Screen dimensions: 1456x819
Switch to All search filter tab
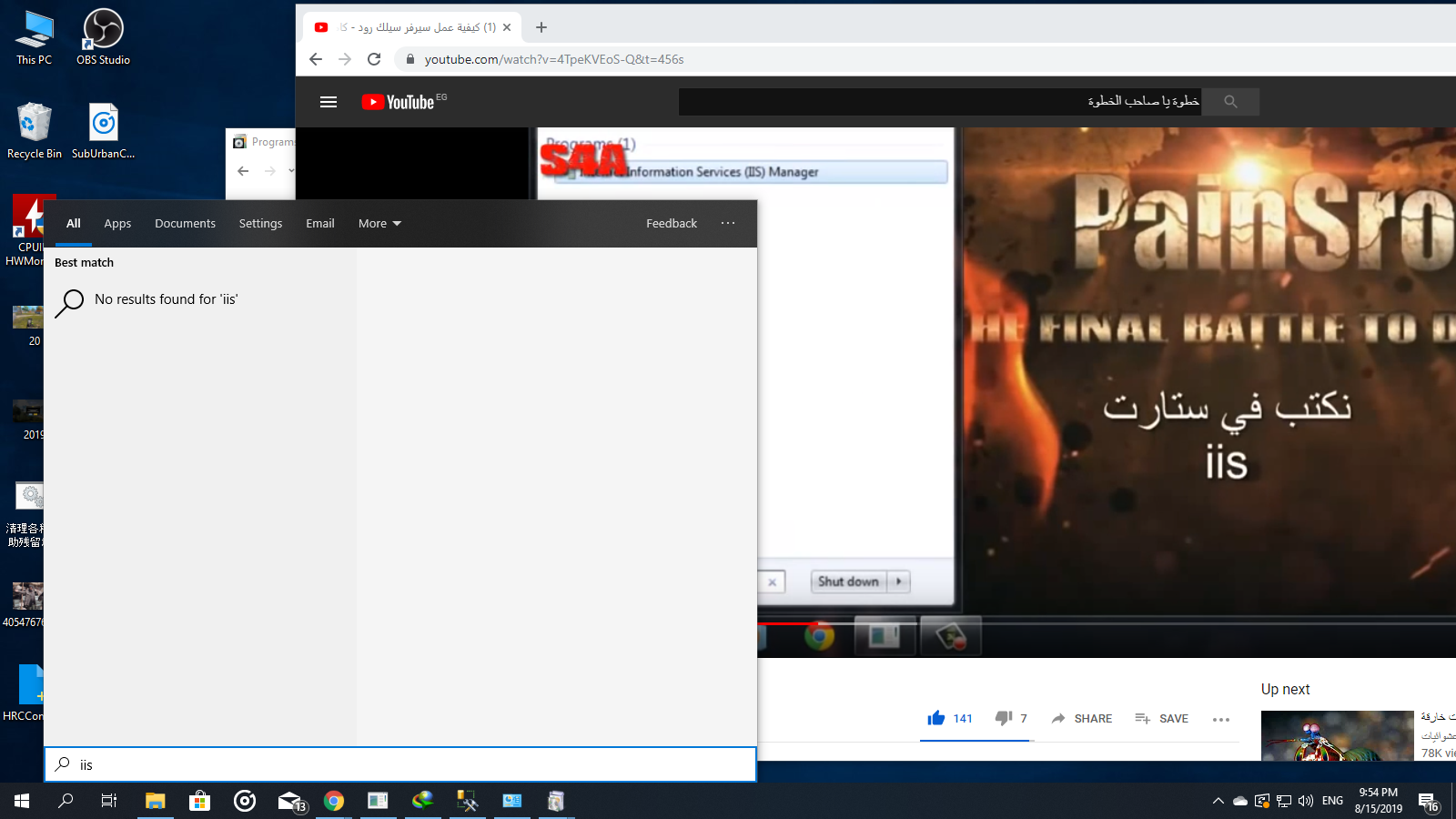tap(74, 223)
